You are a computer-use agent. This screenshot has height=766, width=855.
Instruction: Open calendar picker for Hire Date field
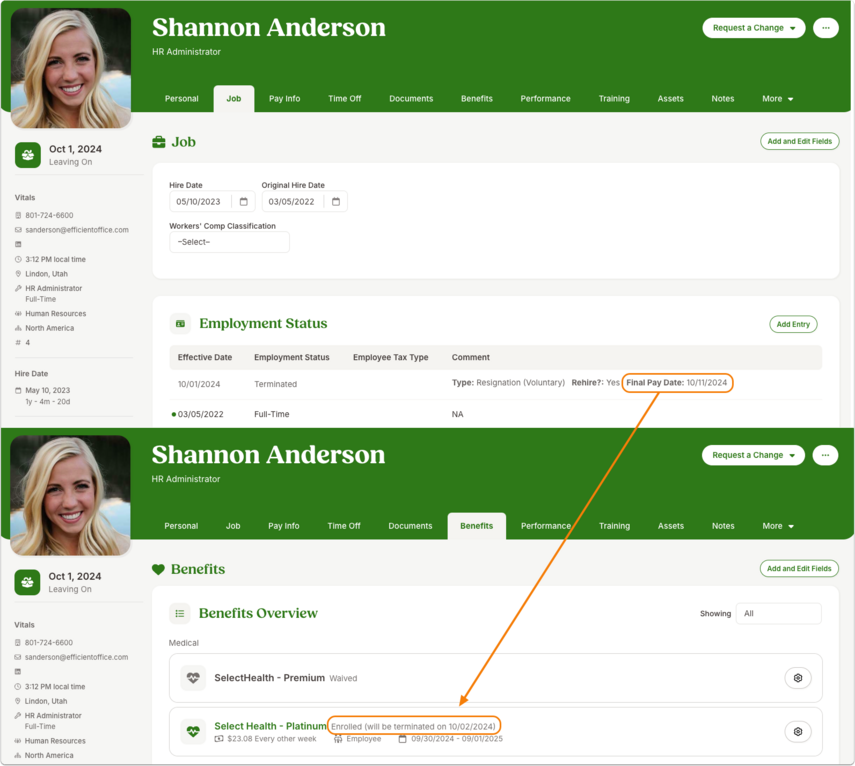pyautogui.click(x=244, y=202)
